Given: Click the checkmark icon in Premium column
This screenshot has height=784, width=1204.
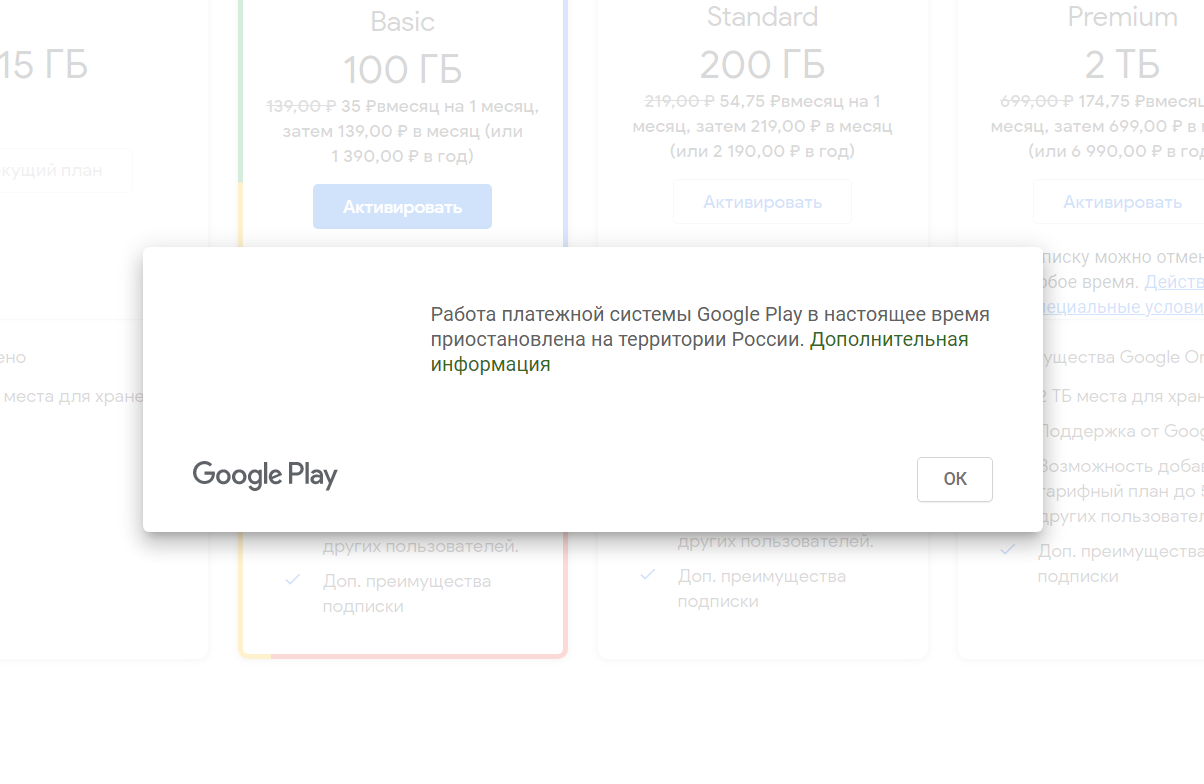Looking at the screenshot, I should point(1008,549).
